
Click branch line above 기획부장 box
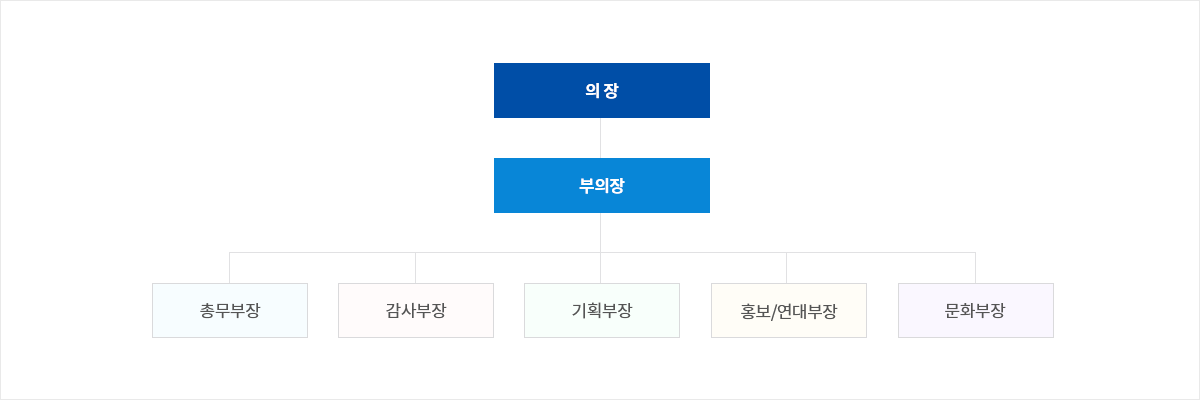tap(601, 267)
